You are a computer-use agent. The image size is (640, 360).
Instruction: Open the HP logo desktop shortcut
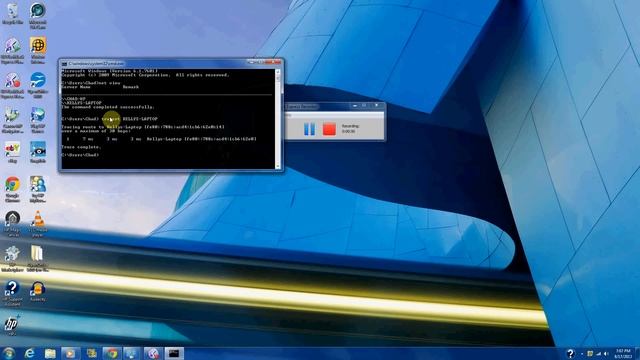(x=11, y=324)
